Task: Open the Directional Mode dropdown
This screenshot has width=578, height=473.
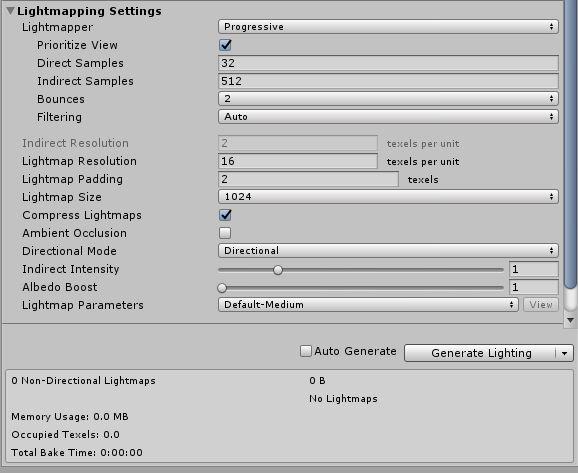Action: point(388,251)
